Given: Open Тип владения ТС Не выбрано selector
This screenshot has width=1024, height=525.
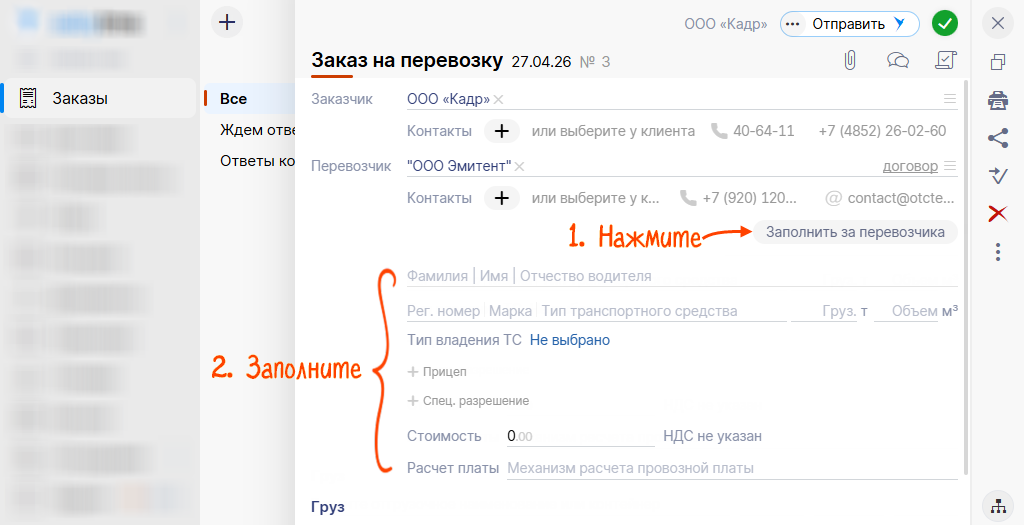Looking at the screenshot, I should point(569,340).
